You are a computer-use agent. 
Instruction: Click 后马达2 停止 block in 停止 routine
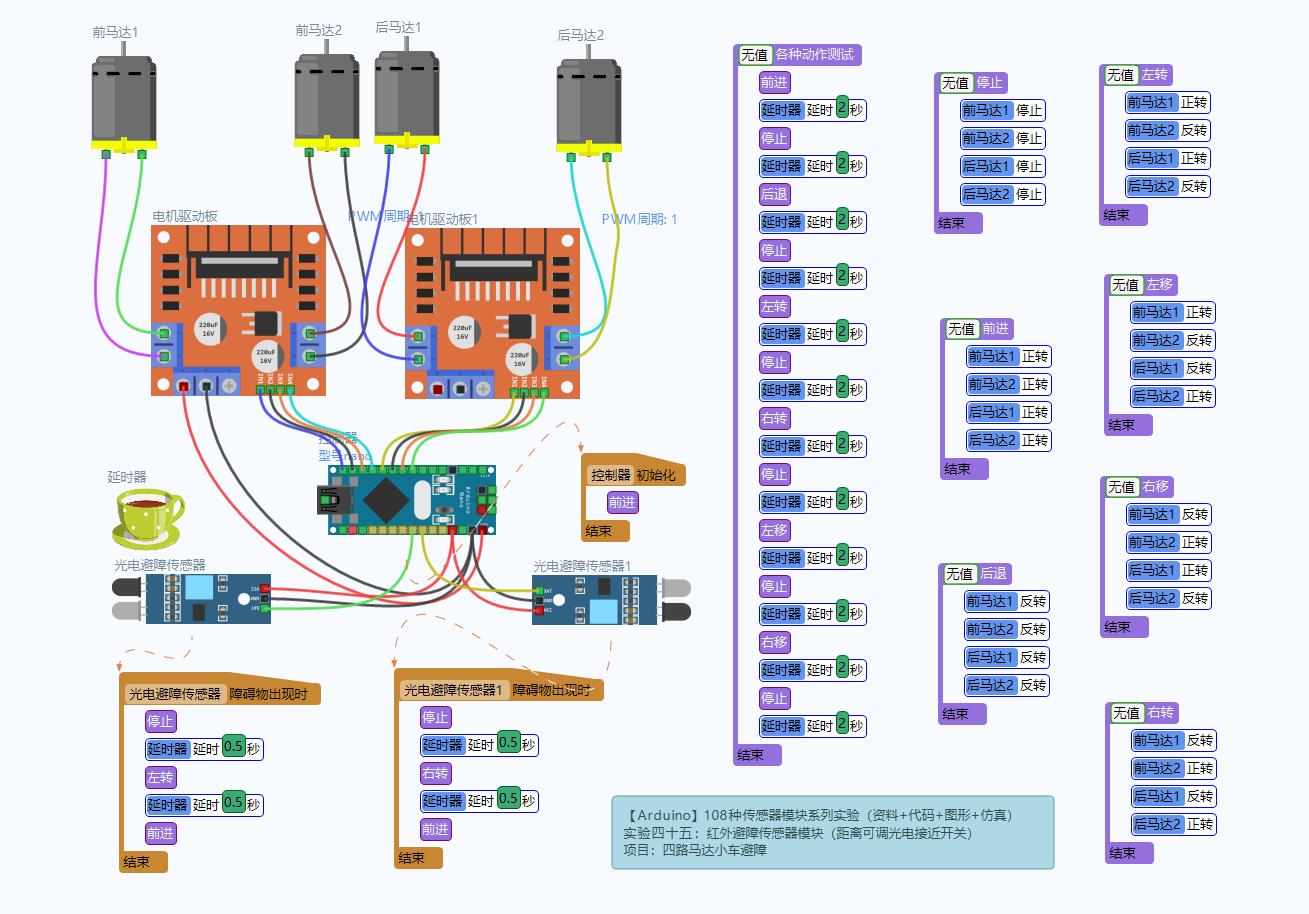click(x=1001, y=194)
